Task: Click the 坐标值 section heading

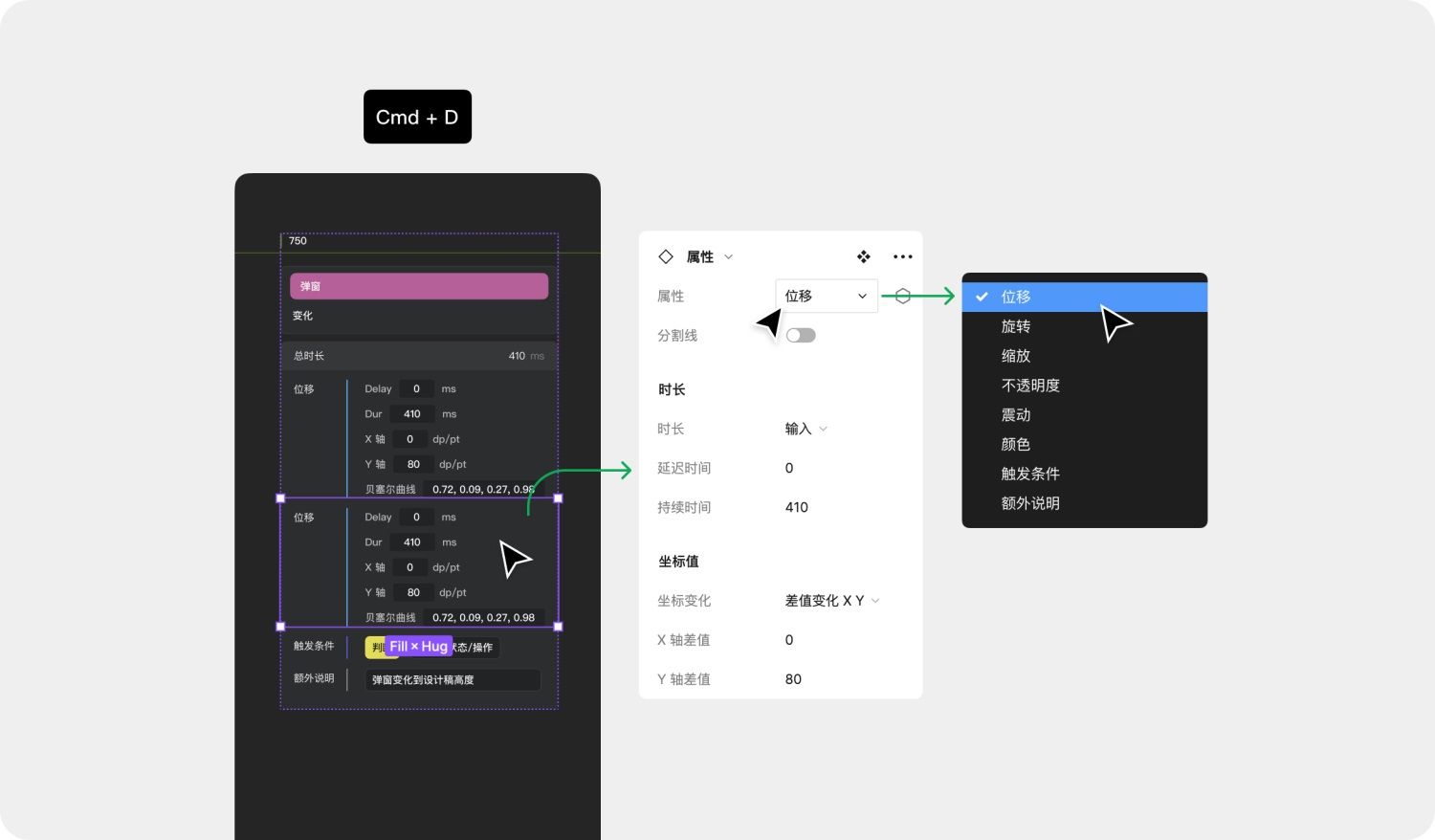Action: (678, 562)
